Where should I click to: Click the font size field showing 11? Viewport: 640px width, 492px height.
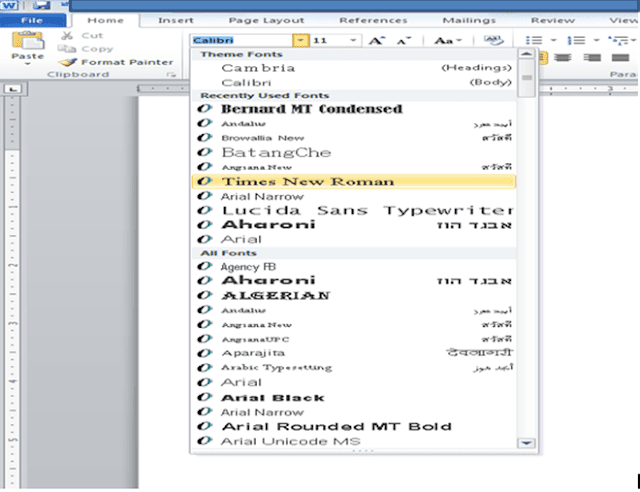329,40
